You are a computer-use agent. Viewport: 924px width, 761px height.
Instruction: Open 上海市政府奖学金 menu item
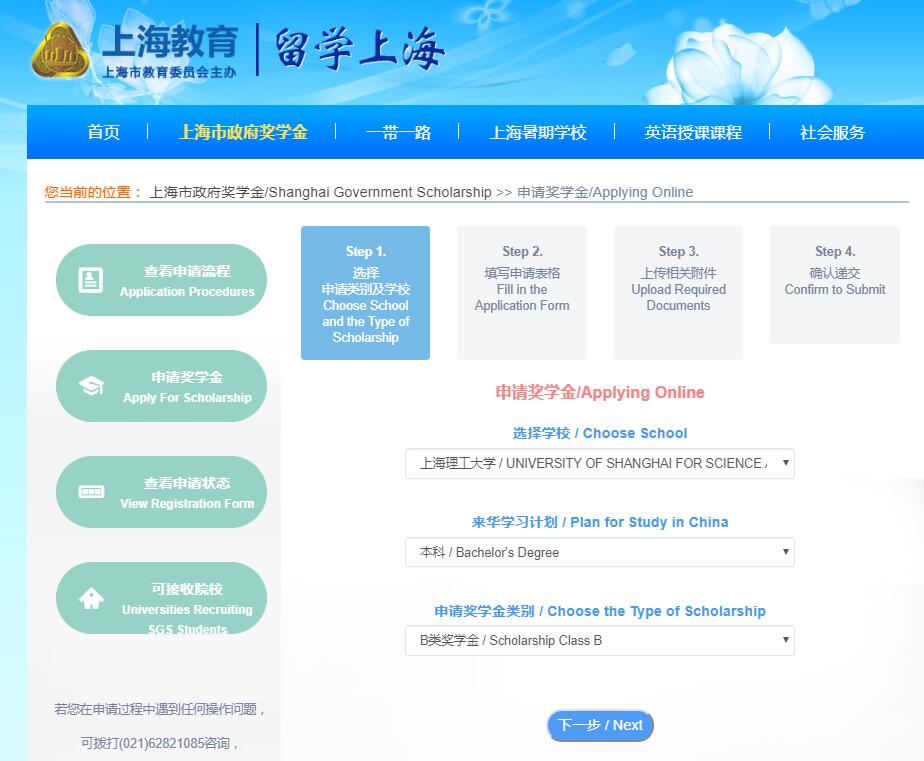tap(243, 132)
